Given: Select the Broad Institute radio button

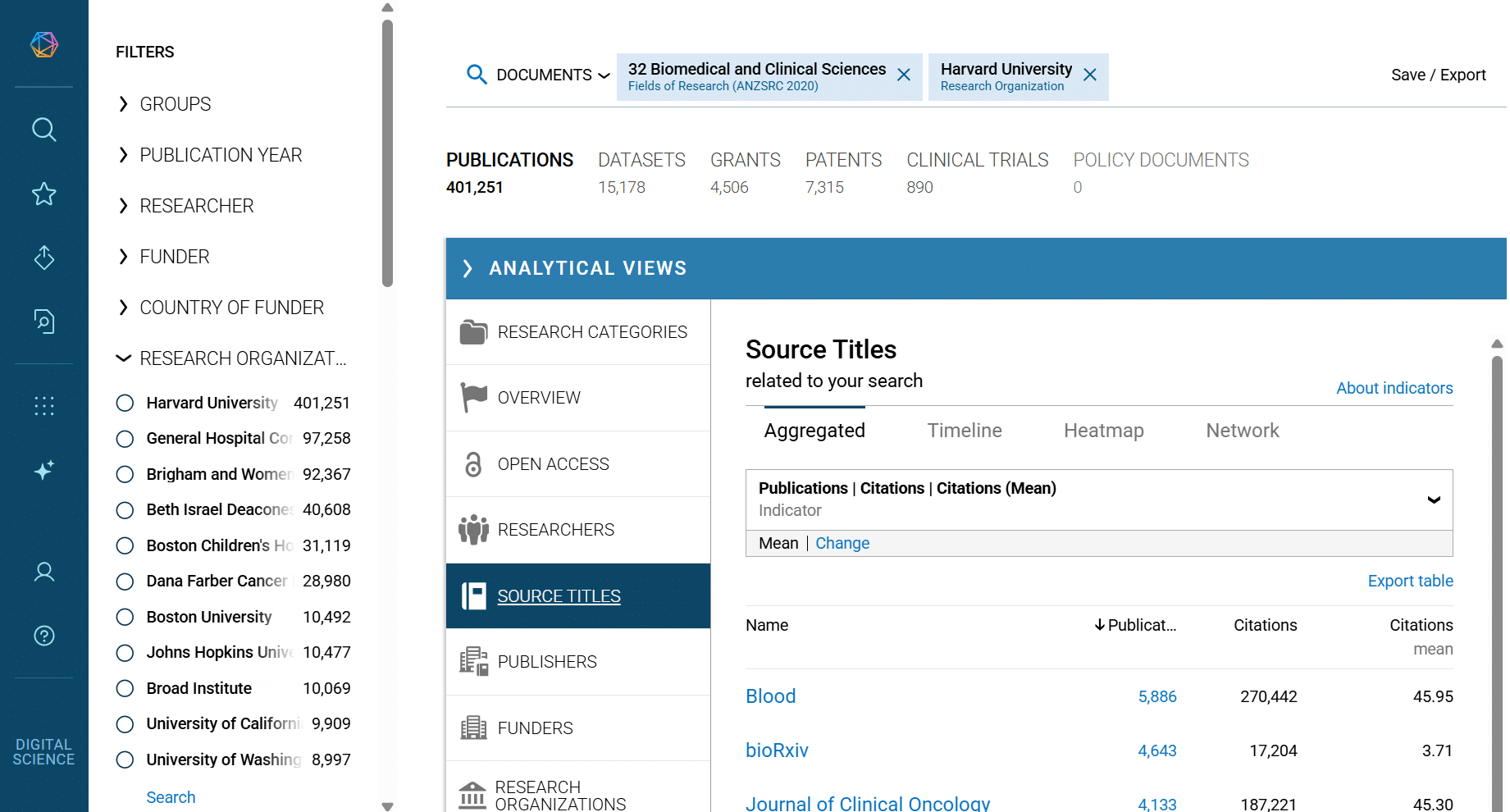Looking at the screenshot, I should pos(125,689).
